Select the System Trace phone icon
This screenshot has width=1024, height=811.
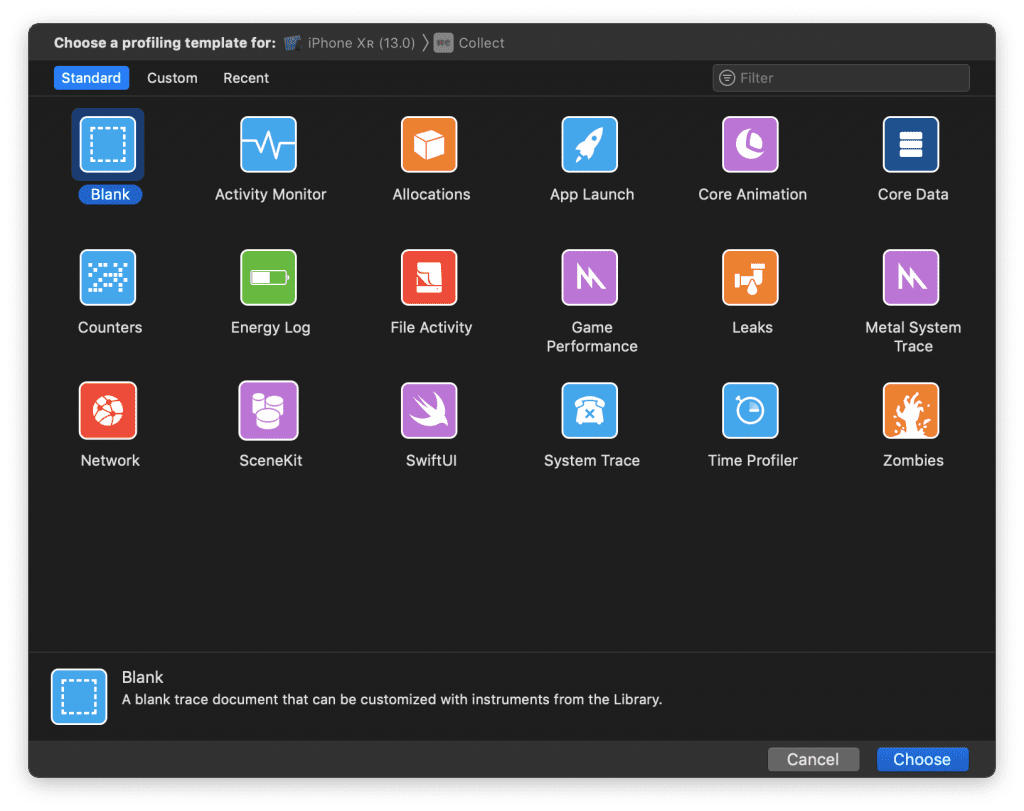point(590,411)
